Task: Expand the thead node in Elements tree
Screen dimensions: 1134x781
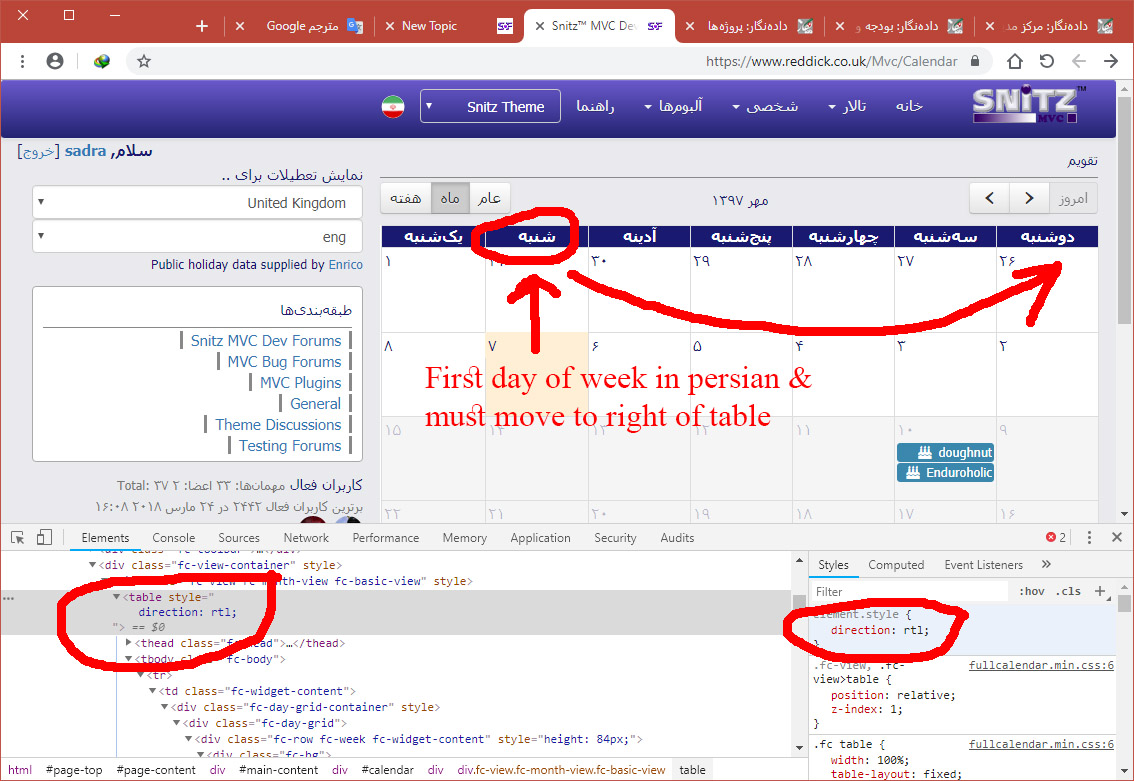Action: [x=129, y=643]
